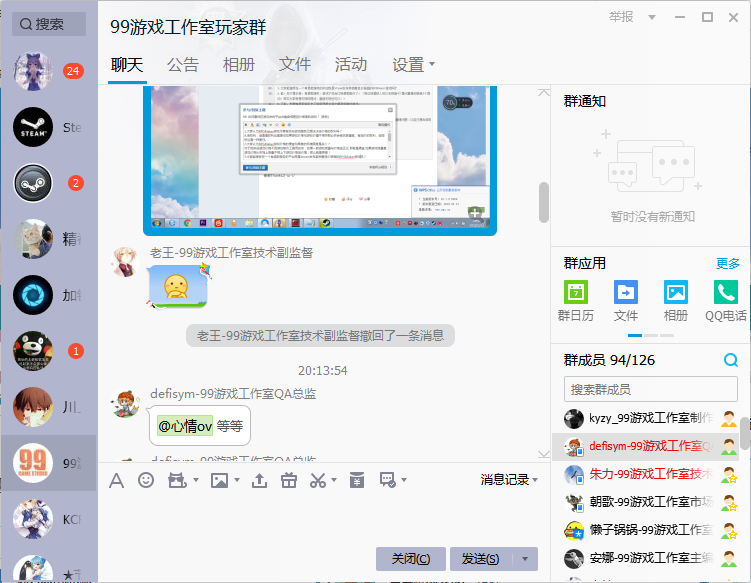Click defisym's avatar in the chat

pos(125,403)
